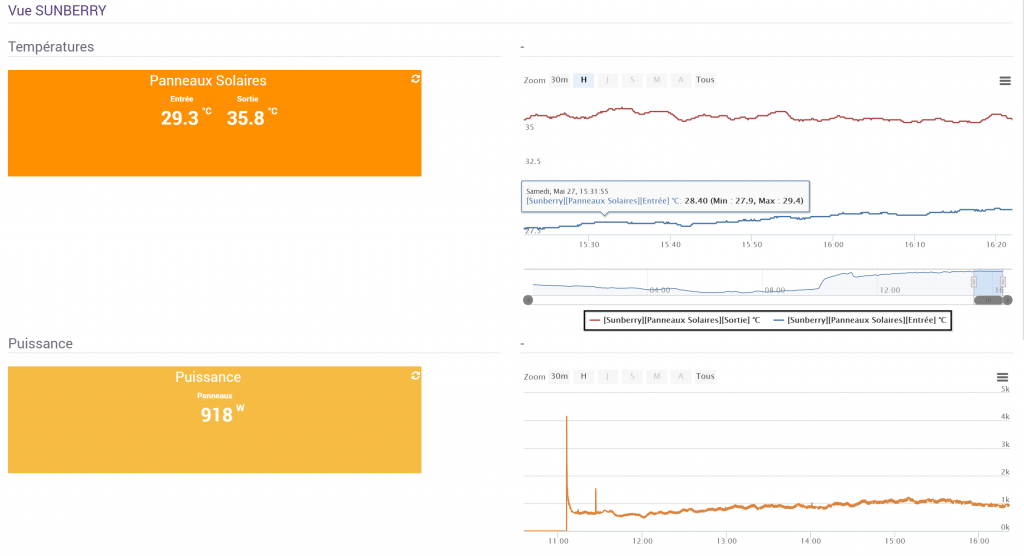Screen dimensions: 1024x556
Task: Click the 15:30 tick on temperature axis
Action: point(589,244)
